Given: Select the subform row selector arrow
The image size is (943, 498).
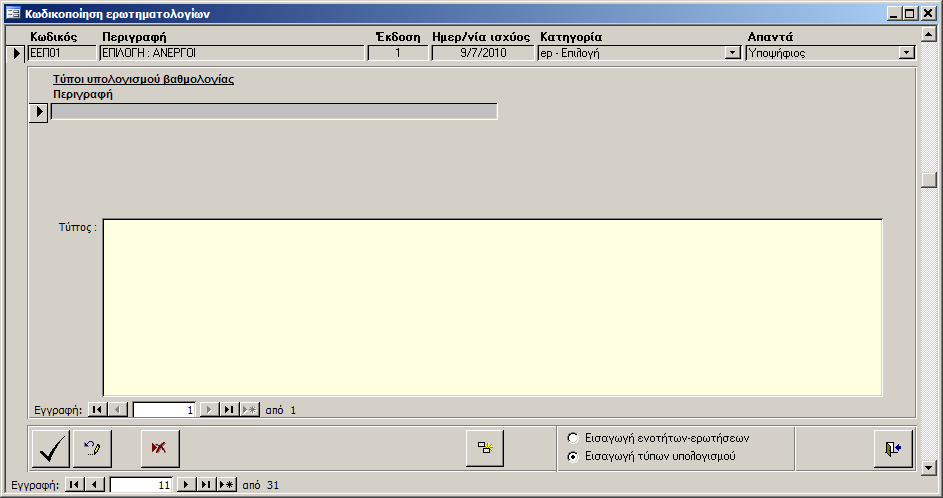Looking at the screenshot, I should (x=39, y=112).
